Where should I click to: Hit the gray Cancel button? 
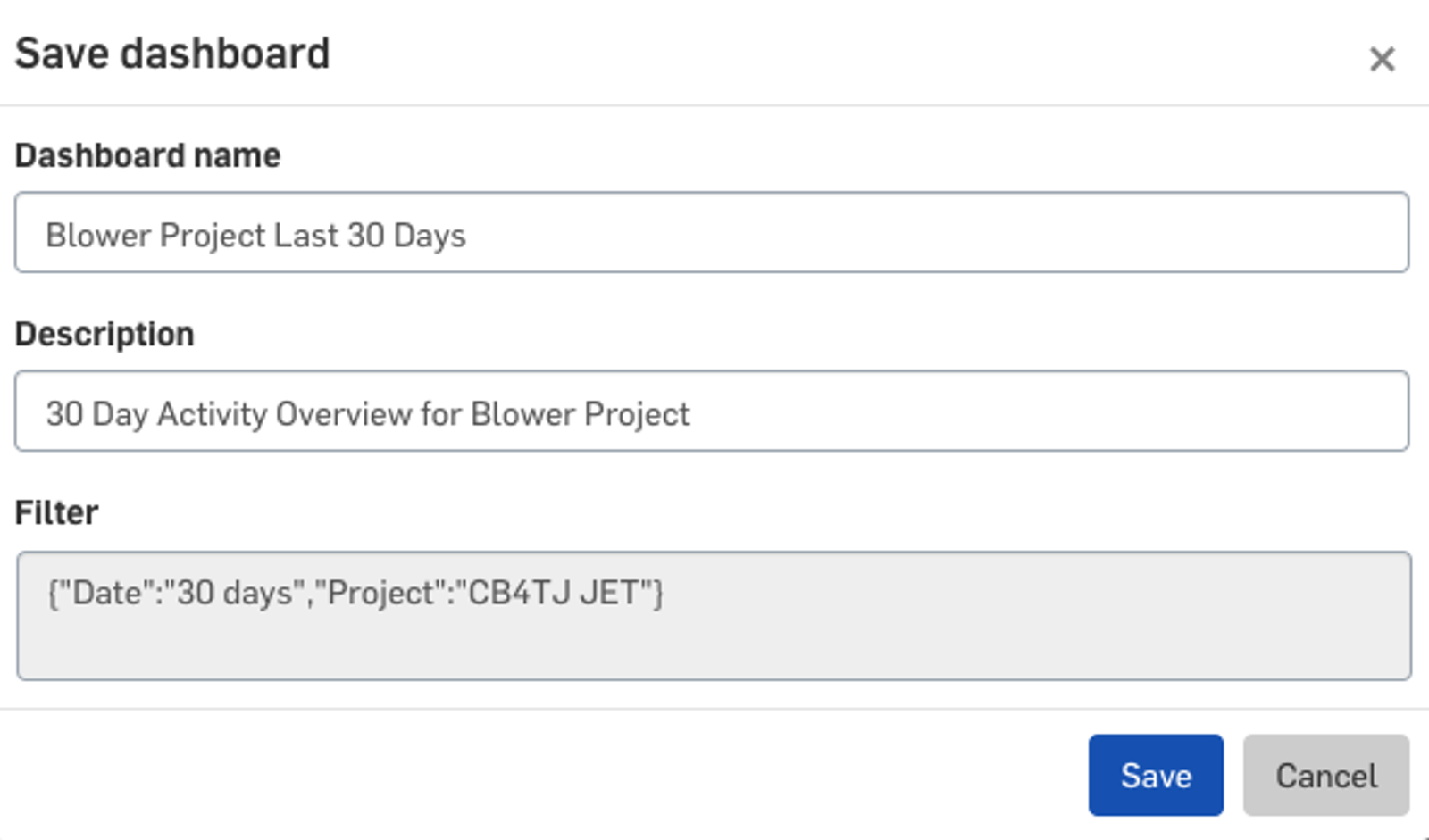point(1325,775)
